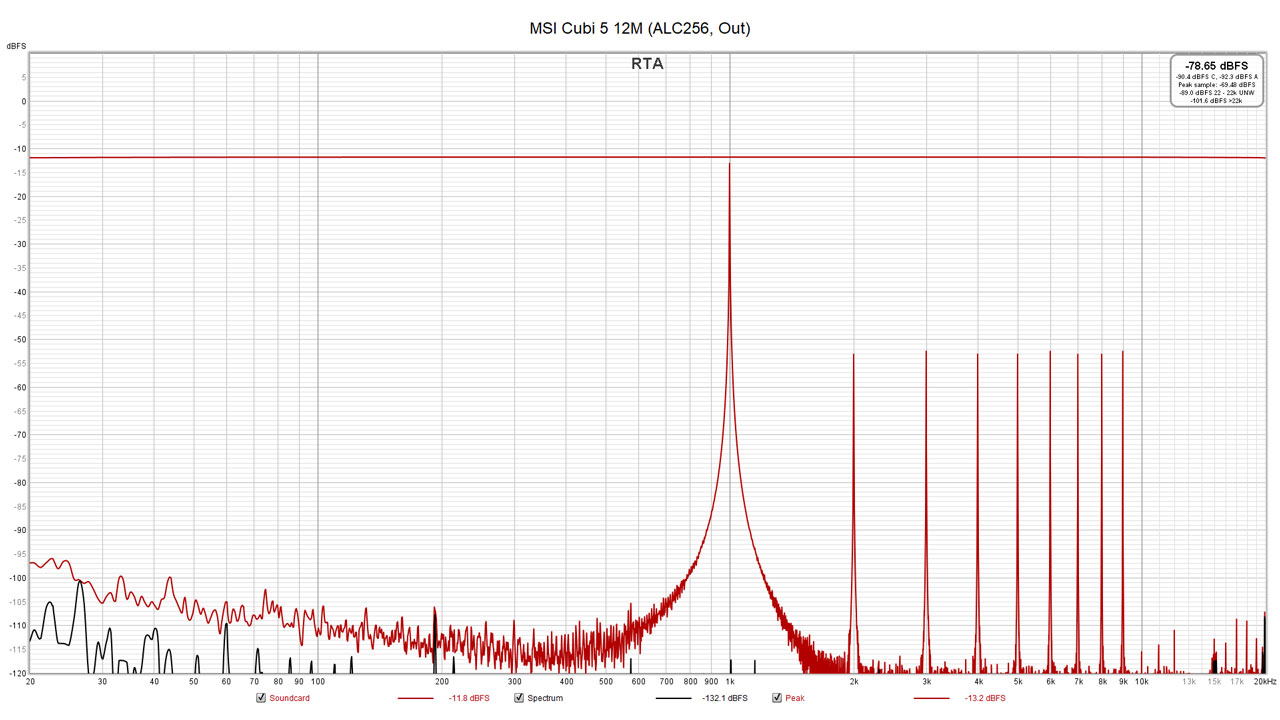Uncheck the Peak trace checkbox
1280x720 pixels.
pos(777,698)
